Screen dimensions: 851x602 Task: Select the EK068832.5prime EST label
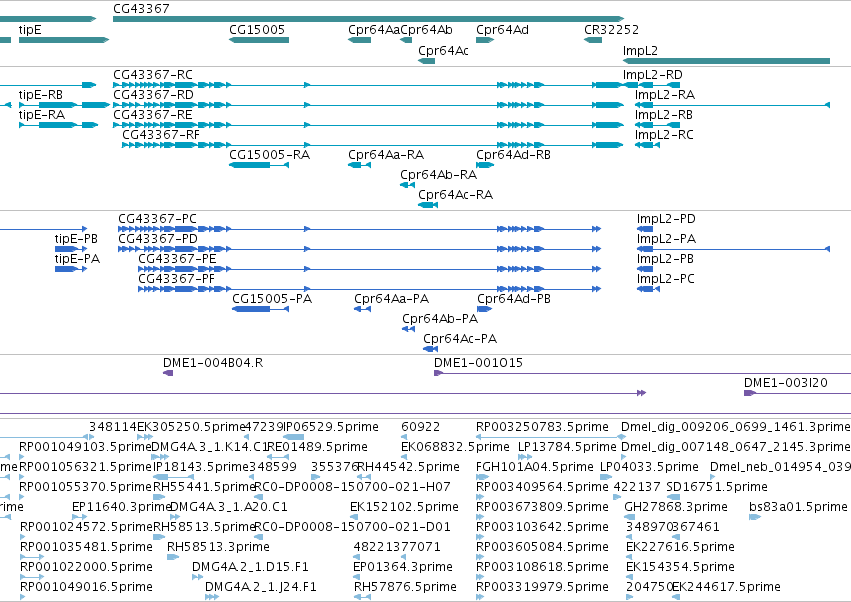click(x=455, y=447)
